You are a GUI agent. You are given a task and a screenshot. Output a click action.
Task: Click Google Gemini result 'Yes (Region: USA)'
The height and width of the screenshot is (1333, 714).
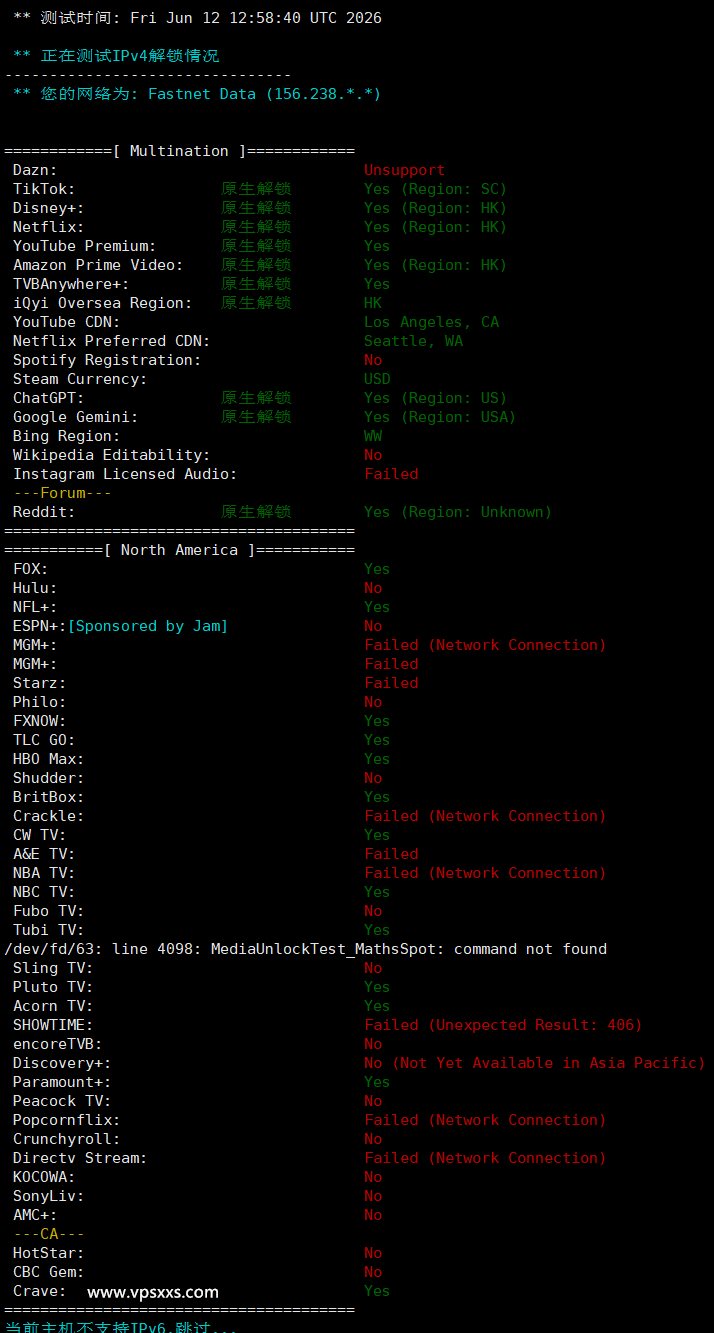click(440, 417)
